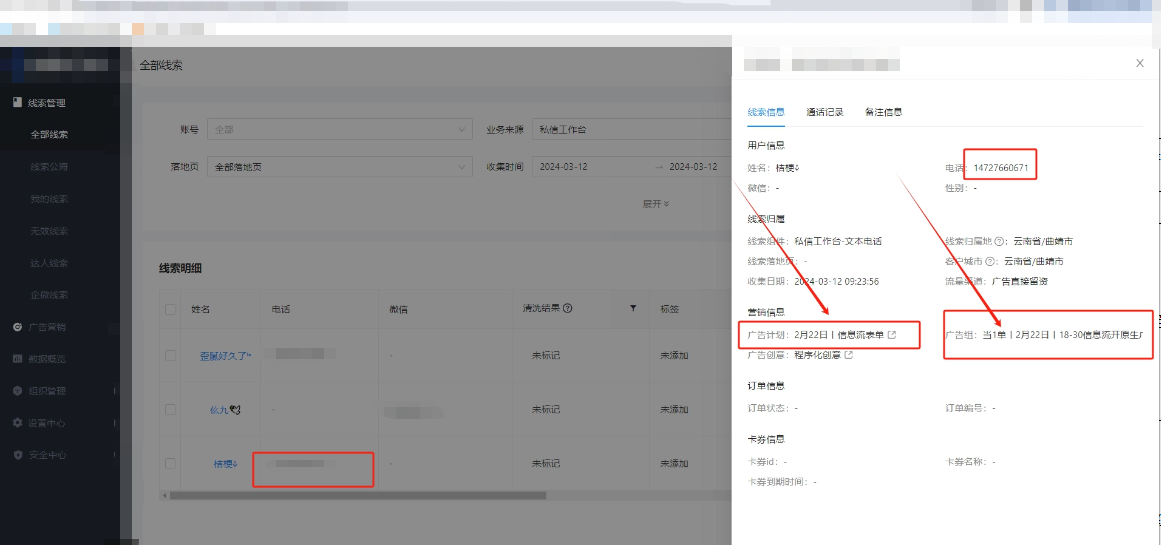Screen dimensions: 1161x545
Task: Check the row checkbox for 歪腻好久了
Action: coord(170,355)
